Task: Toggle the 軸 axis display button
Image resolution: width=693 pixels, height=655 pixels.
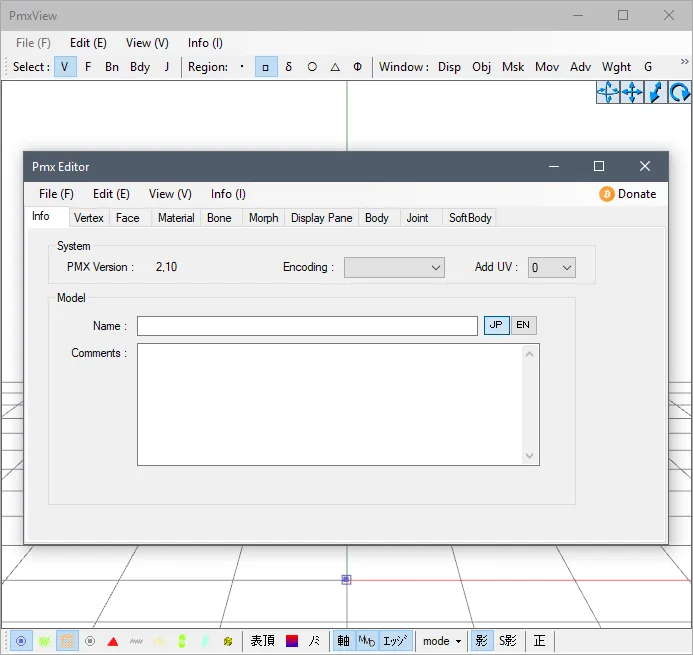Action: click(x=343, y=641)
